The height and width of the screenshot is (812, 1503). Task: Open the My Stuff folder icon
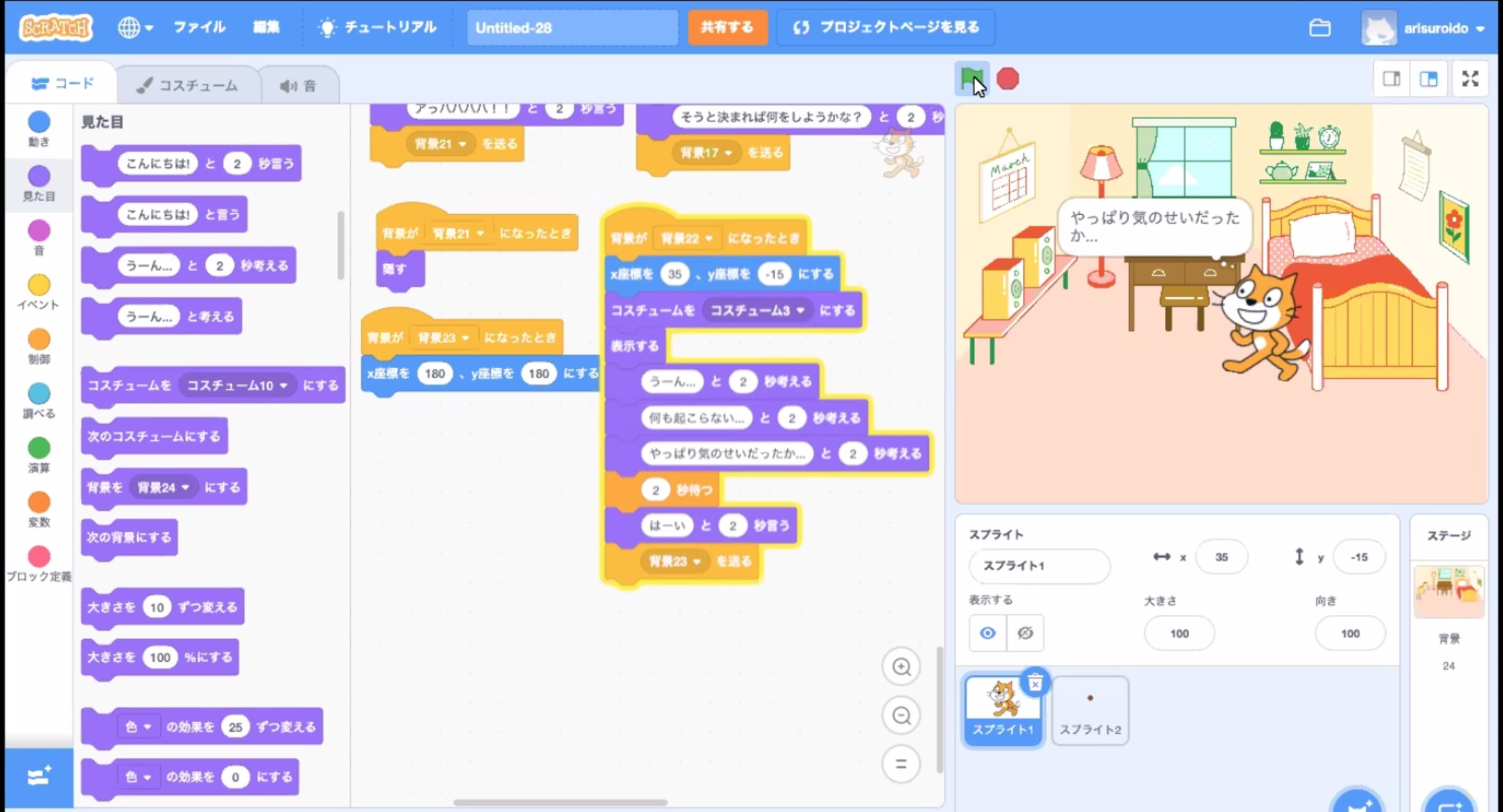(x=1320, y=28)
